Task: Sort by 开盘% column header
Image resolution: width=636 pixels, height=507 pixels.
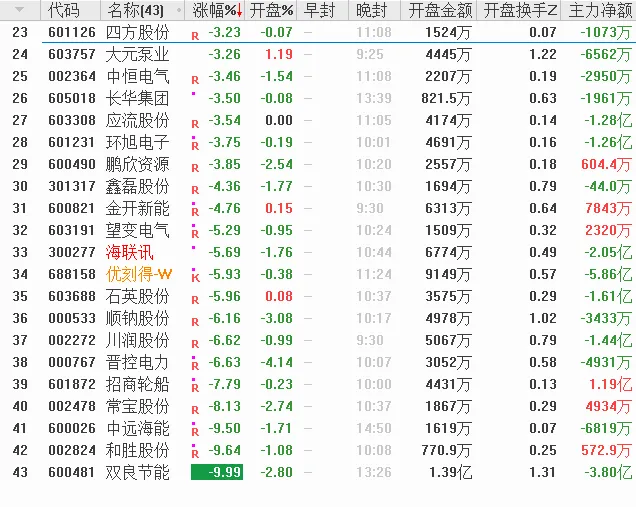Action: [x=271, y=10]
